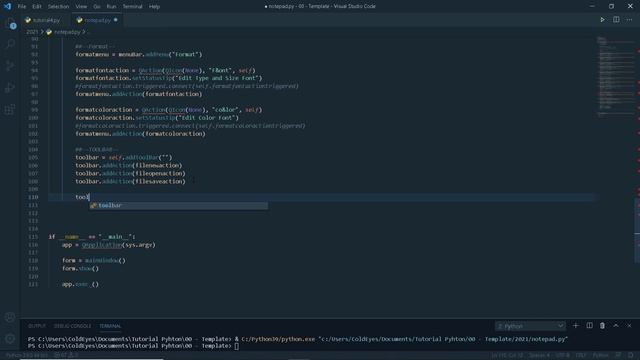Expand the breadcrumb chevron after notepad.py
The image size is (640, 360).
tap(84, 32)
